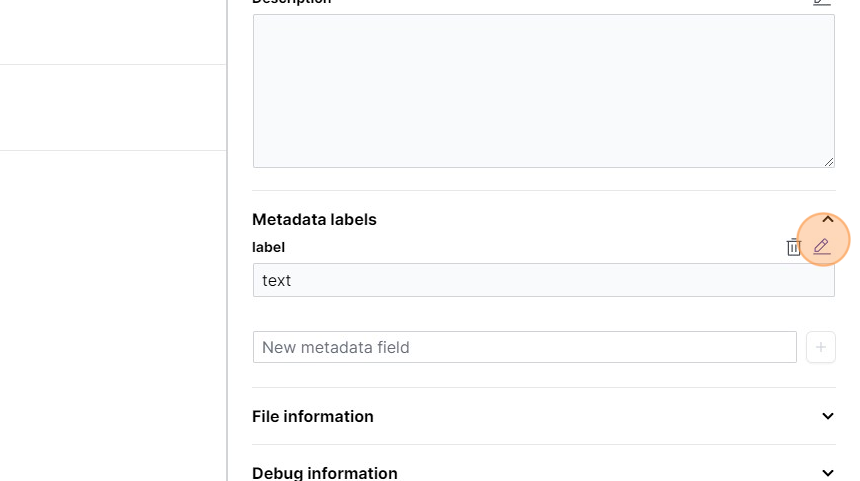This screenshot has height=481, width=860.
Task: Click the edit icon above the Description box
Action: pyautogui.click(x=822, y=2)
